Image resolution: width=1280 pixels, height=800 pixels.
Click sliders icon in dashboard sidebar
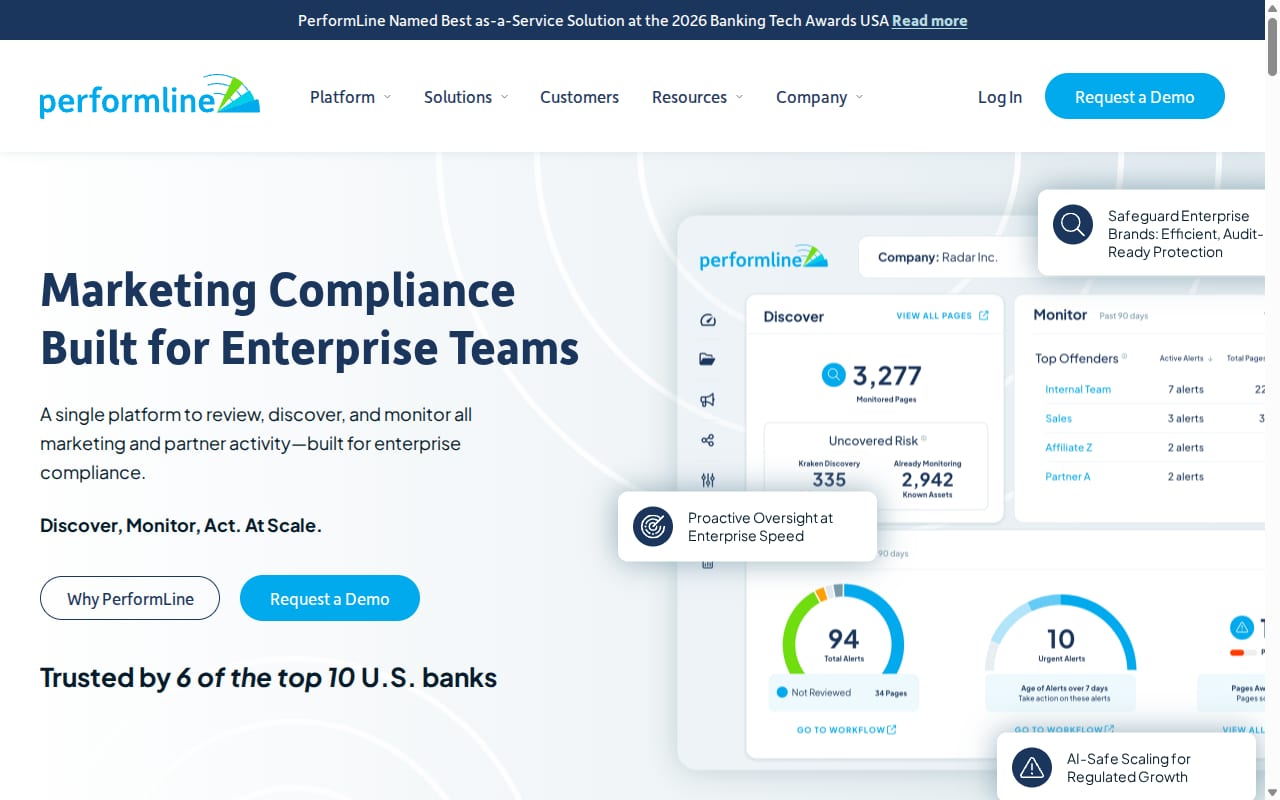[708, 480]
